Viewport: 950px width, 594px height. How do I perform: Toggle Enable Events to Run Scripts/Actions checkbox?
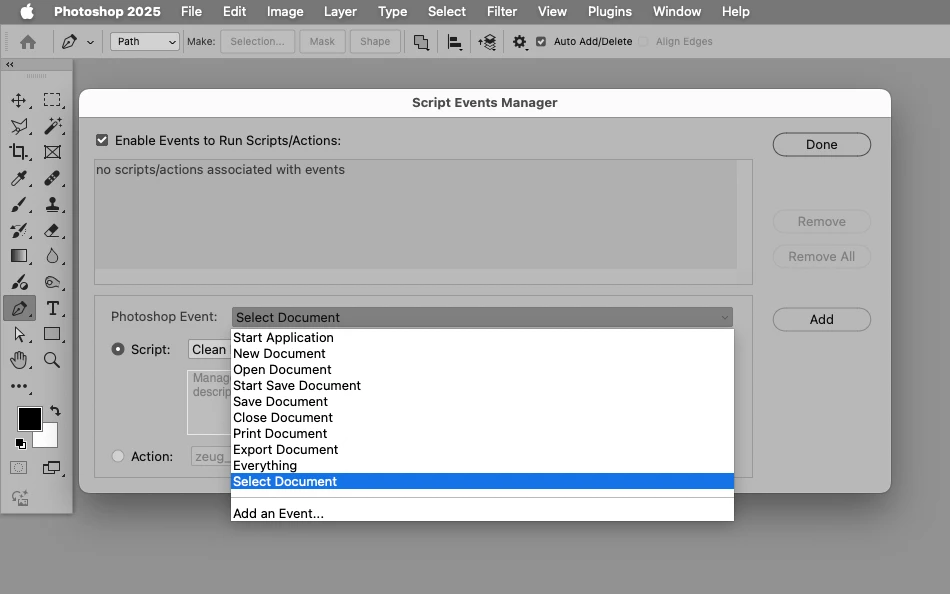pos(102,140)
